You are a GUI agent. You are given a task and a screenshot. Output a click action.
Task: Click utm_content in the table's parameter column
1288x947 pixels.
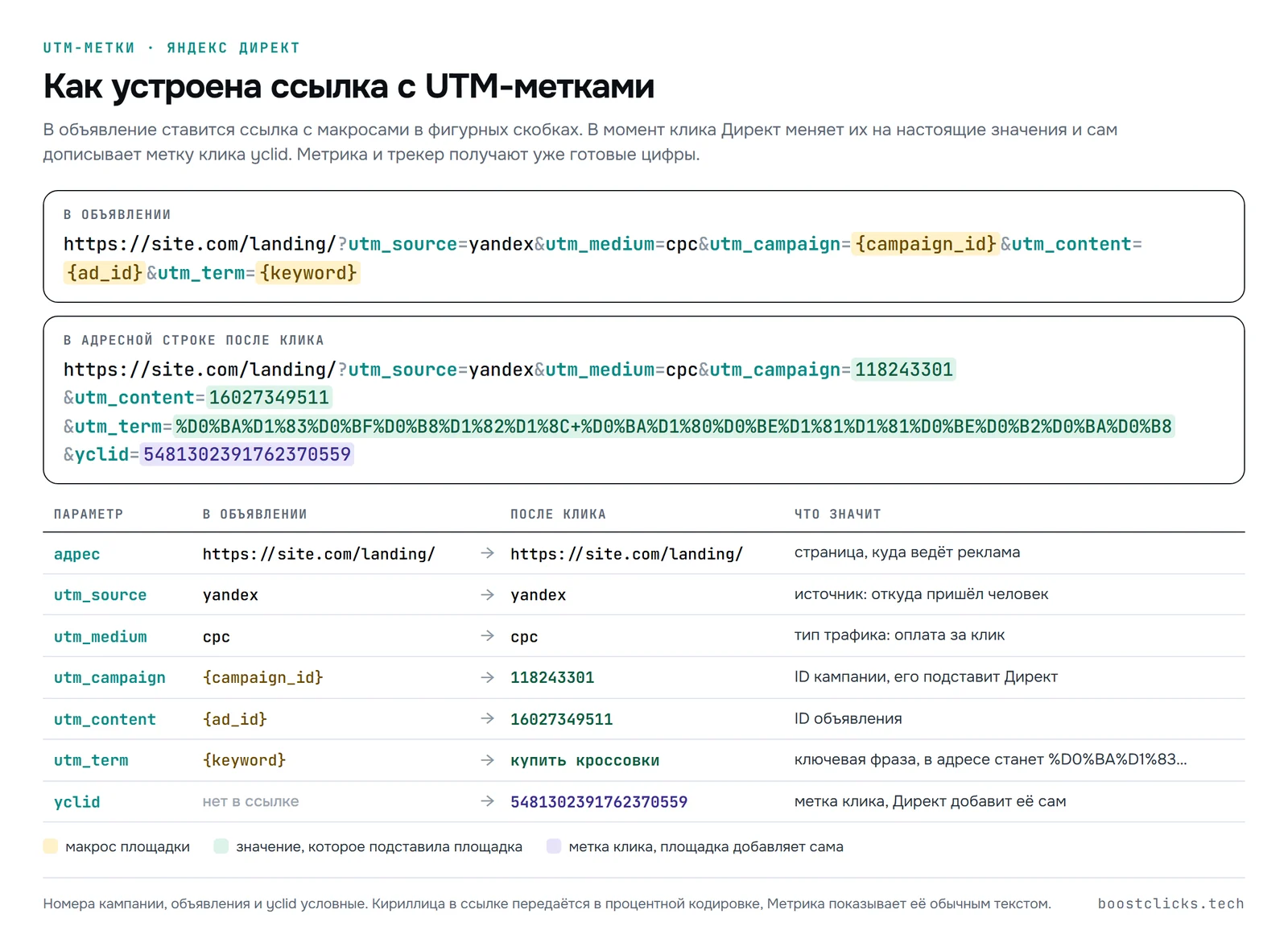click(x=105, y=720)
